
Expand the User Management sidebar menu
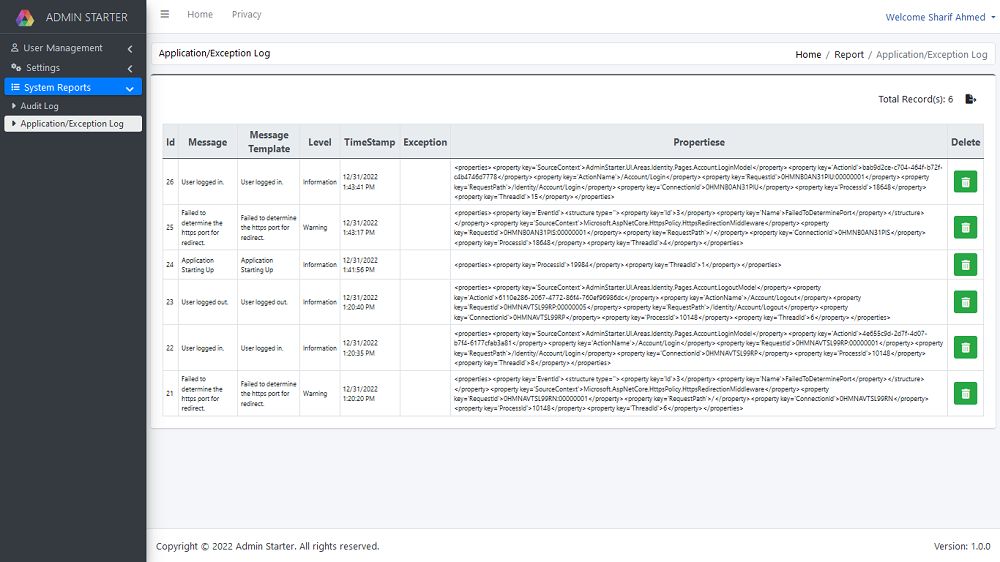tap(72, 48)
